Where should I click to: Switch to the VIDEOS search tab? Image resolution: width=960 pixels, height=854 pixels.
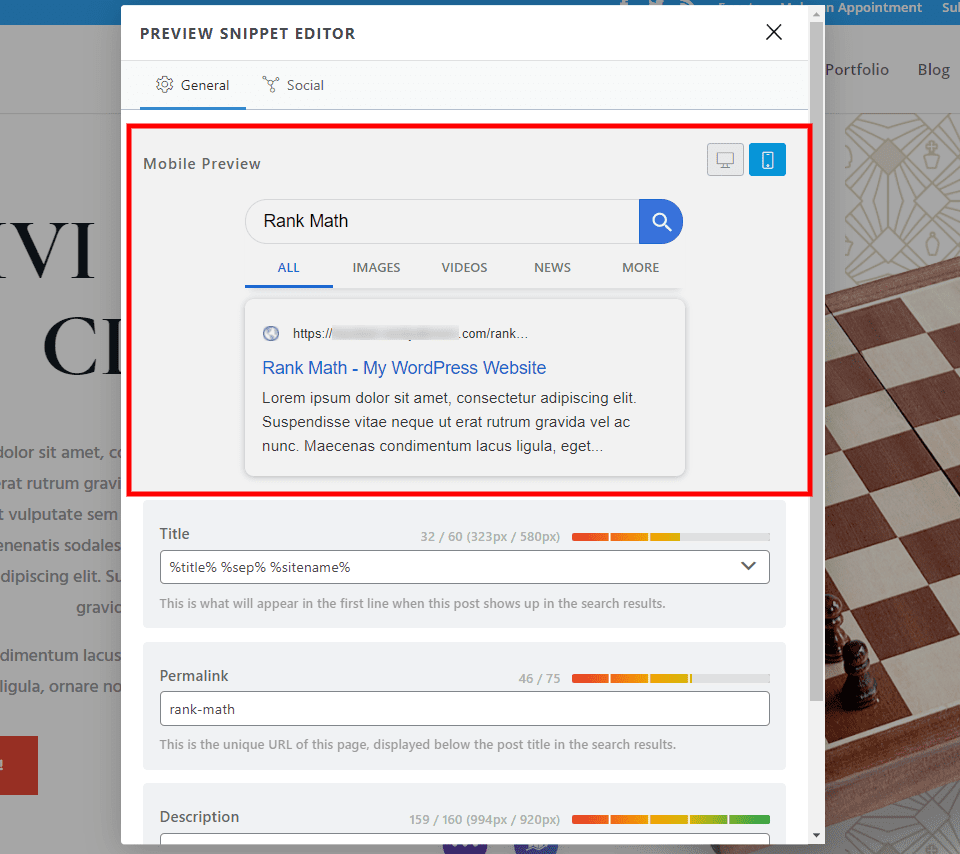click(x=464, y=267)
